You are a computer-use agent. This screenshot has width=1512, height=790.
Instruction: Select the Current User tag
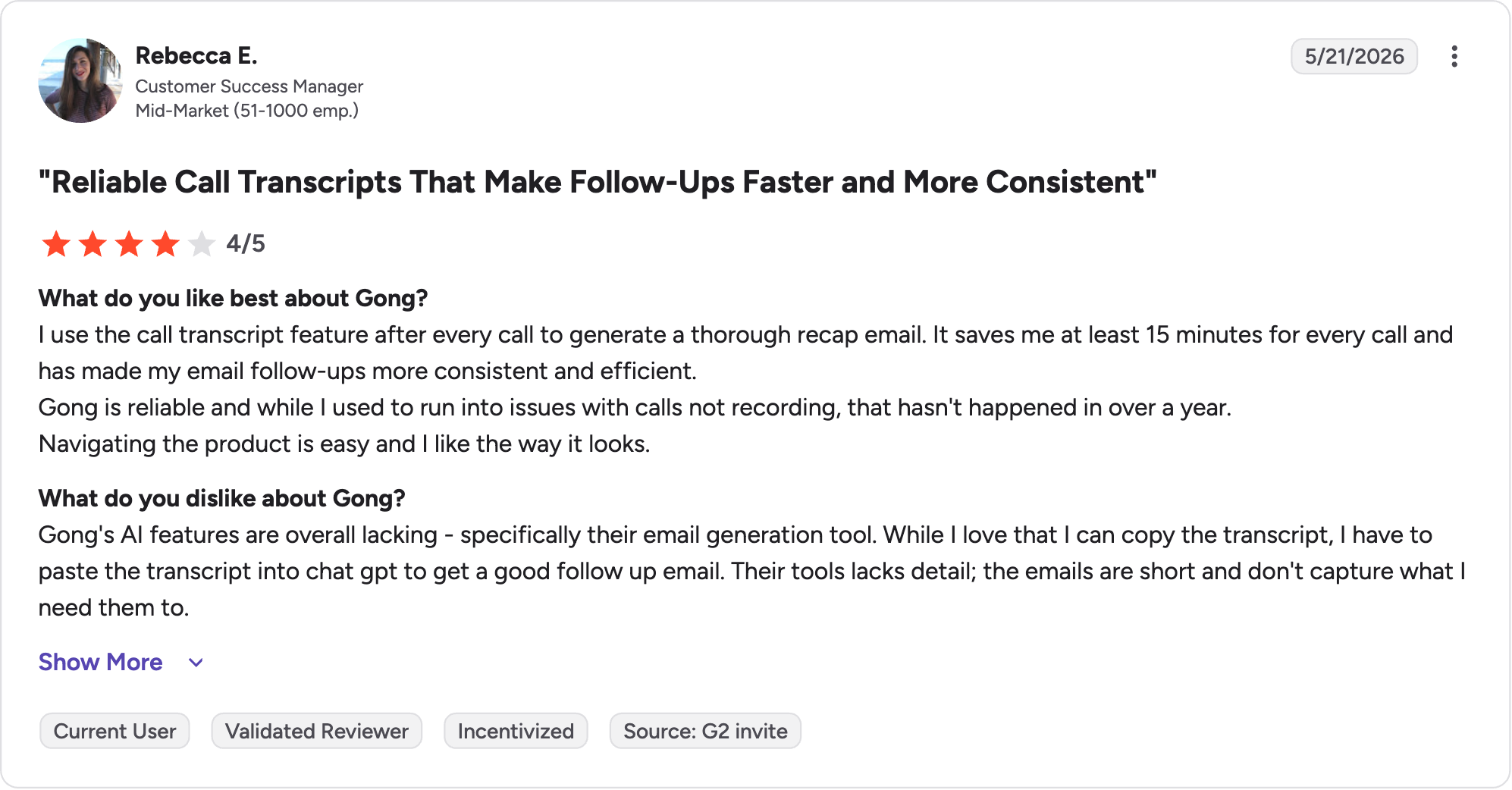tap(114, 731)
